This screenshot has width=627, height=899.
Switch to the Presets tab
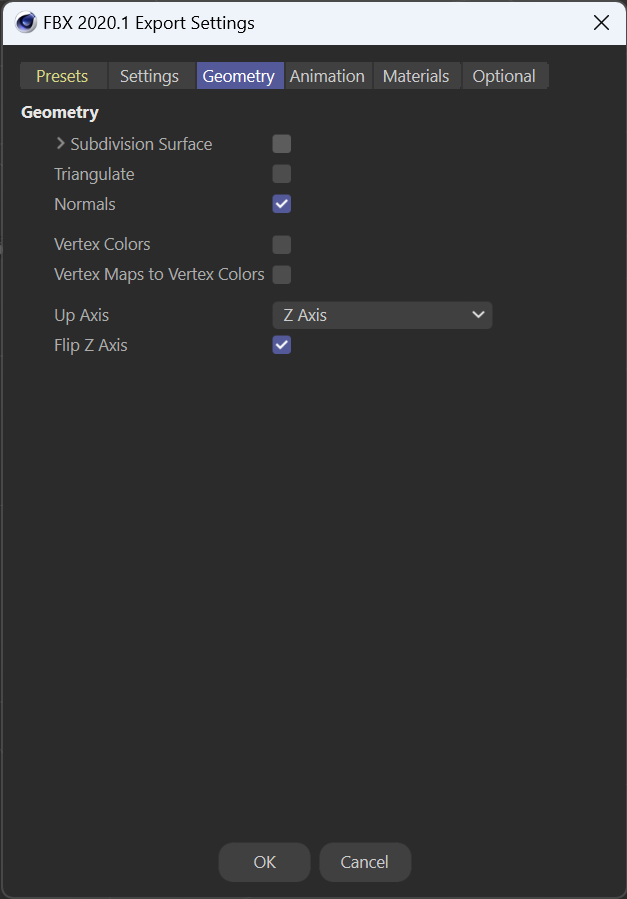click(x=63, y=76)
